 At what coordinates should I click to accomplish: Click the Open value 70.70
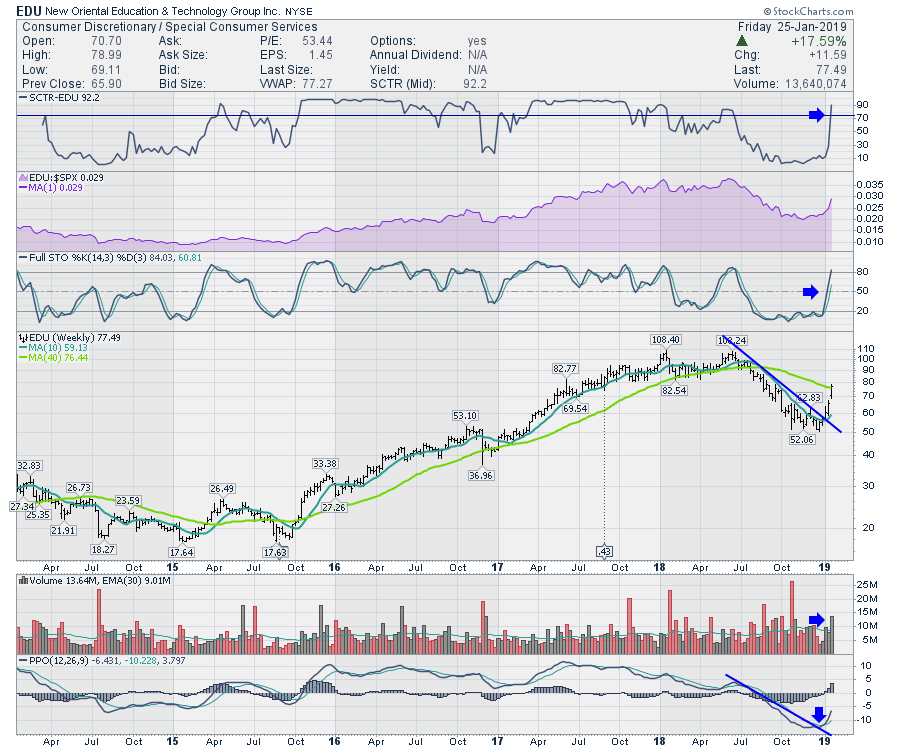[x=106, y=41]
